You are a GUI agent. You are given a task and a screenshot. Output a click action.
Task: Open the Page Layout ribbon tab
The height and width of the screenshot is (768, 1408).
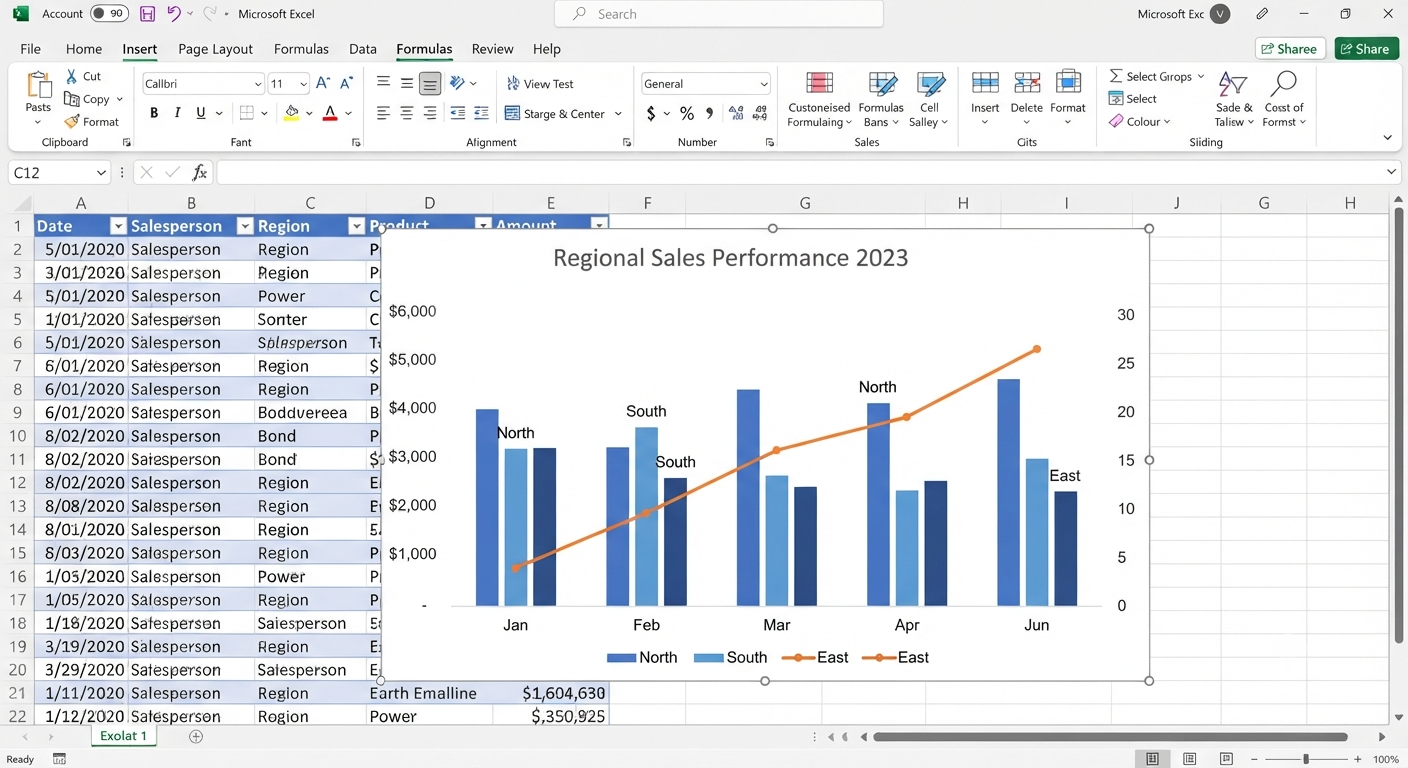(x=215, y=49)
